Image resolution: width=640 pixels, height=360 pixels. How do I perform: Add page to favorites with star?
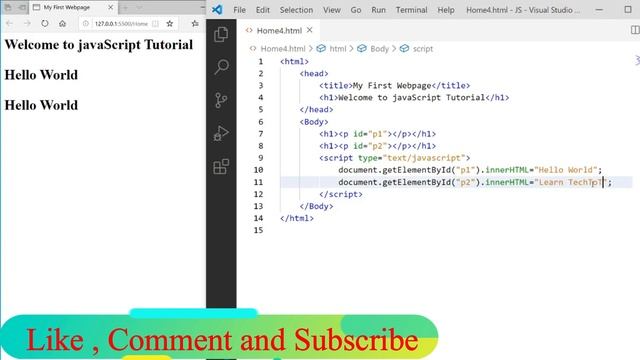click(x=170, y=24)
